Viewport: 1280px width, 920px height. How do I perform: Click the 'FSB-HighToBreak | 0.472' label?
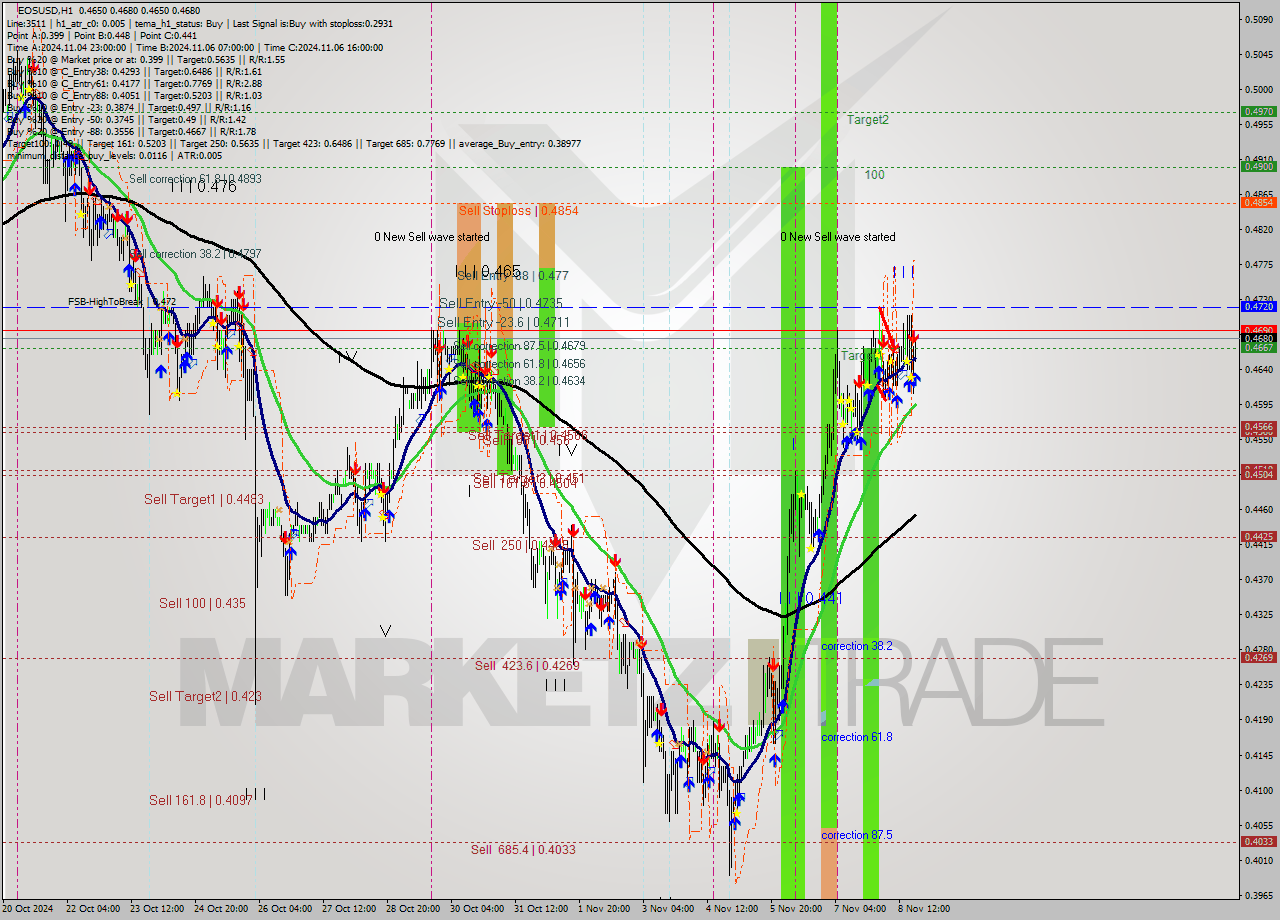pyautogui.click(x=122, y=301)
